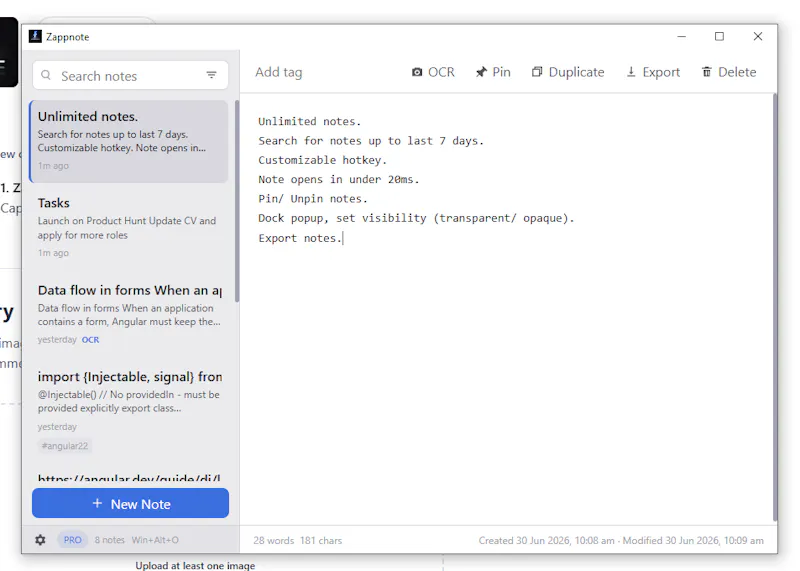Click the '8 notes' count label
800x571 pixels.
coord(109,540)
